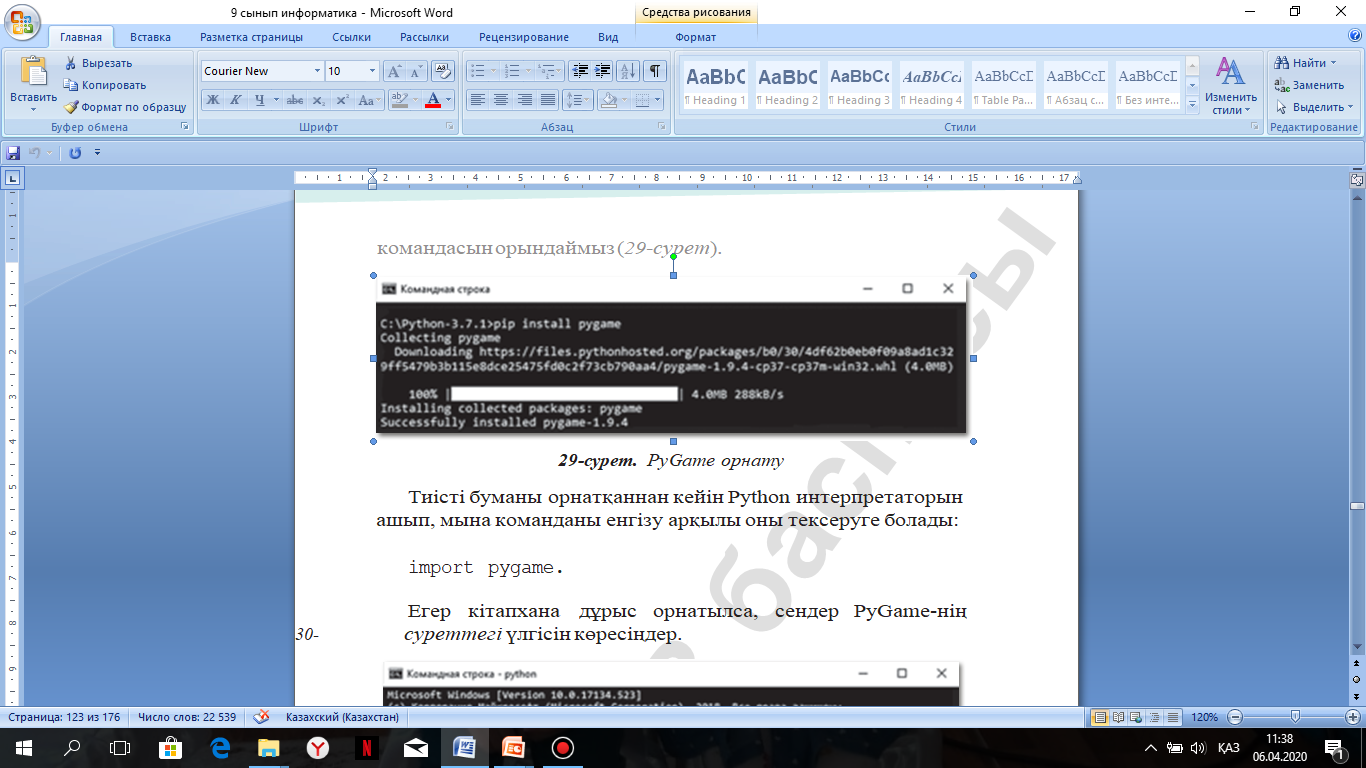Open the Рецензирование tab
This screenshot has height=768, width=1366.
pyautogui.click(x=524, y=37)
